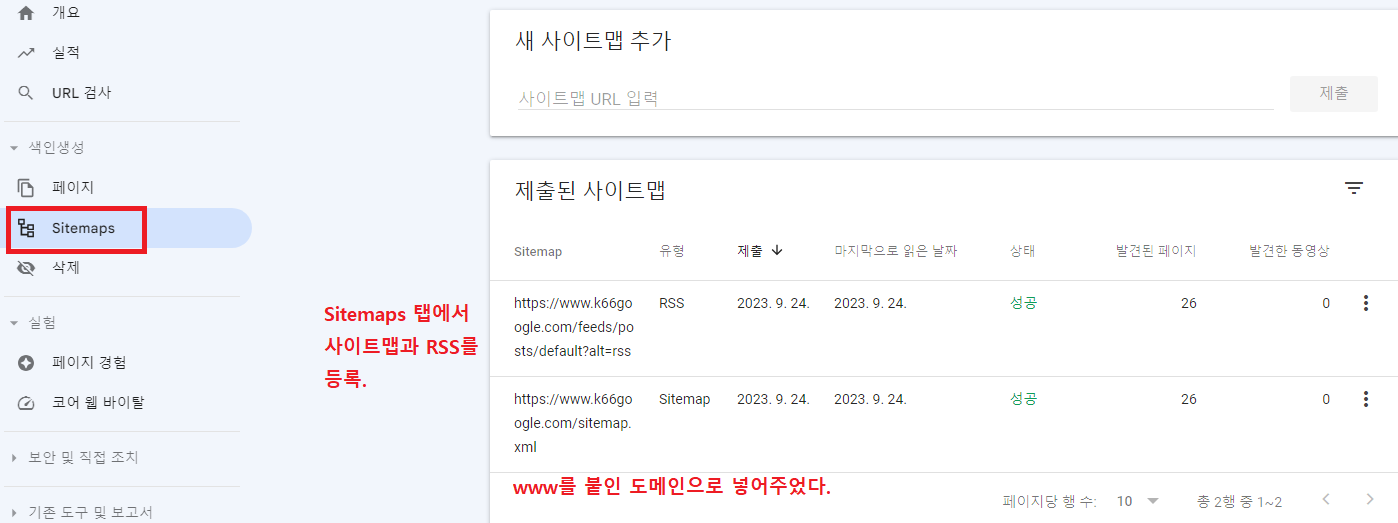This screenshot has height=523, width=1398.
Task: Open the feeds/posts/default?alt=rss sitemap row
Action: point(943,328)
